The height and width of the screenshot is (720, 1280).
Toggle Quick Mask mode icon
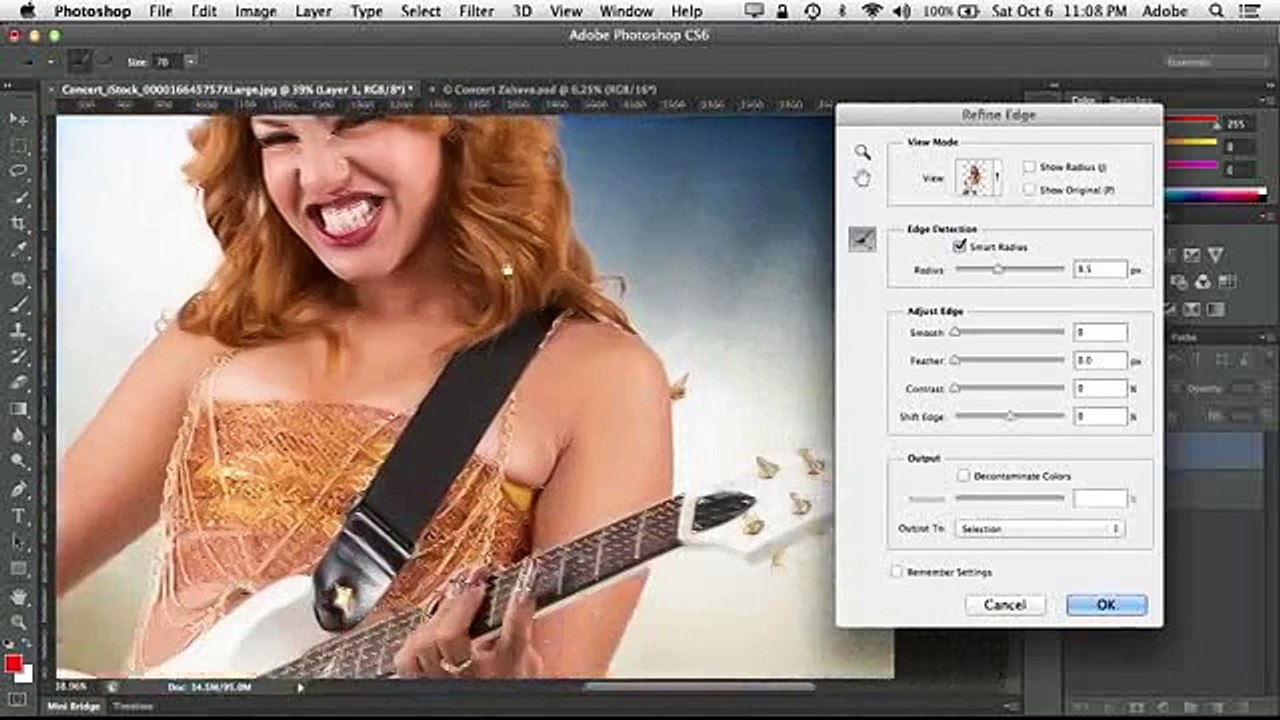coord(18,699)
